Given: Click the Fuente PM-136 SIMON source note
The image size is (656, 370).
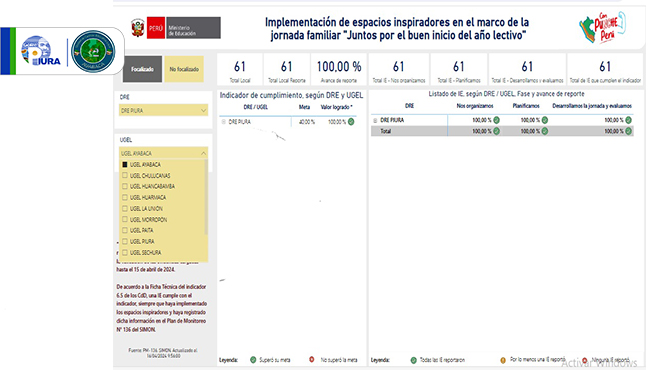Looking at the screenshot, I should click(x=163, y=353).
